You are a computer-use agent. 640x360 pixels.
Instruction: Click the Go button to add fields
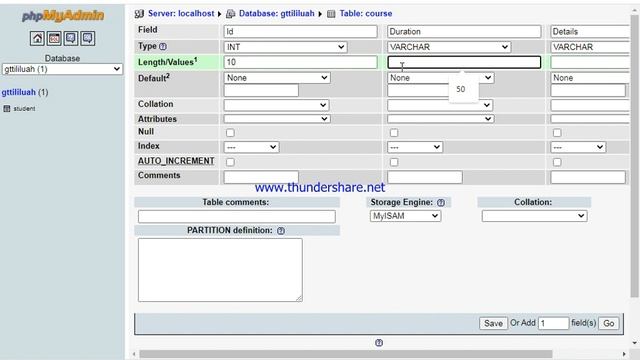[609, 323]
